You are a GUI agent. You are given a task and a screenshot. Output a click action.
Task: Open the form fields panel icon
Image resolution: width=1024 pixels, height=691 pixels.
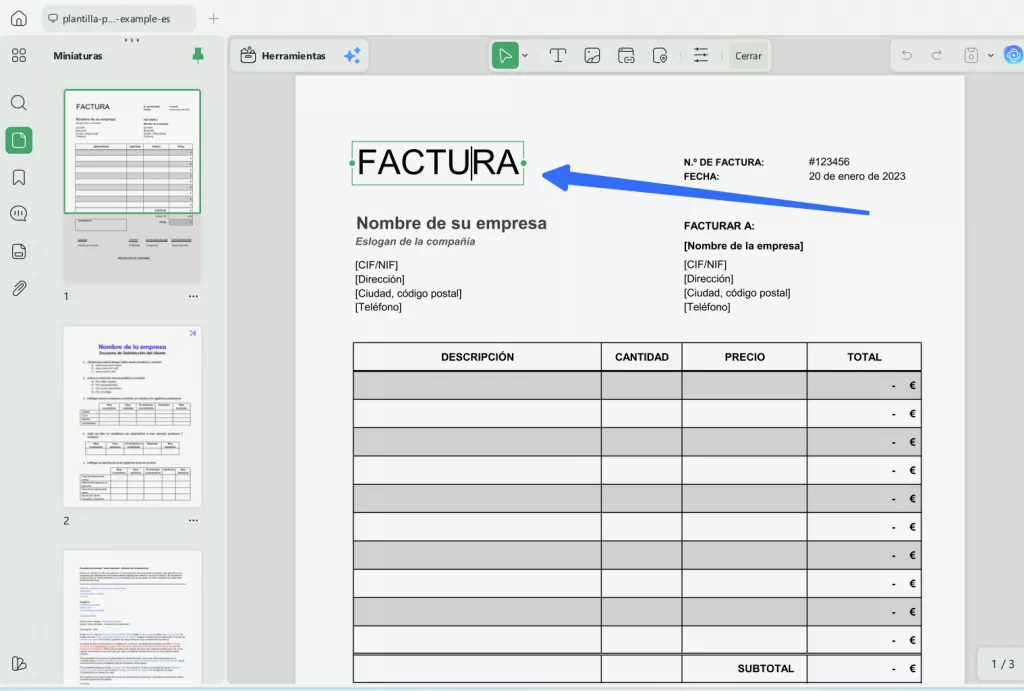19,251
